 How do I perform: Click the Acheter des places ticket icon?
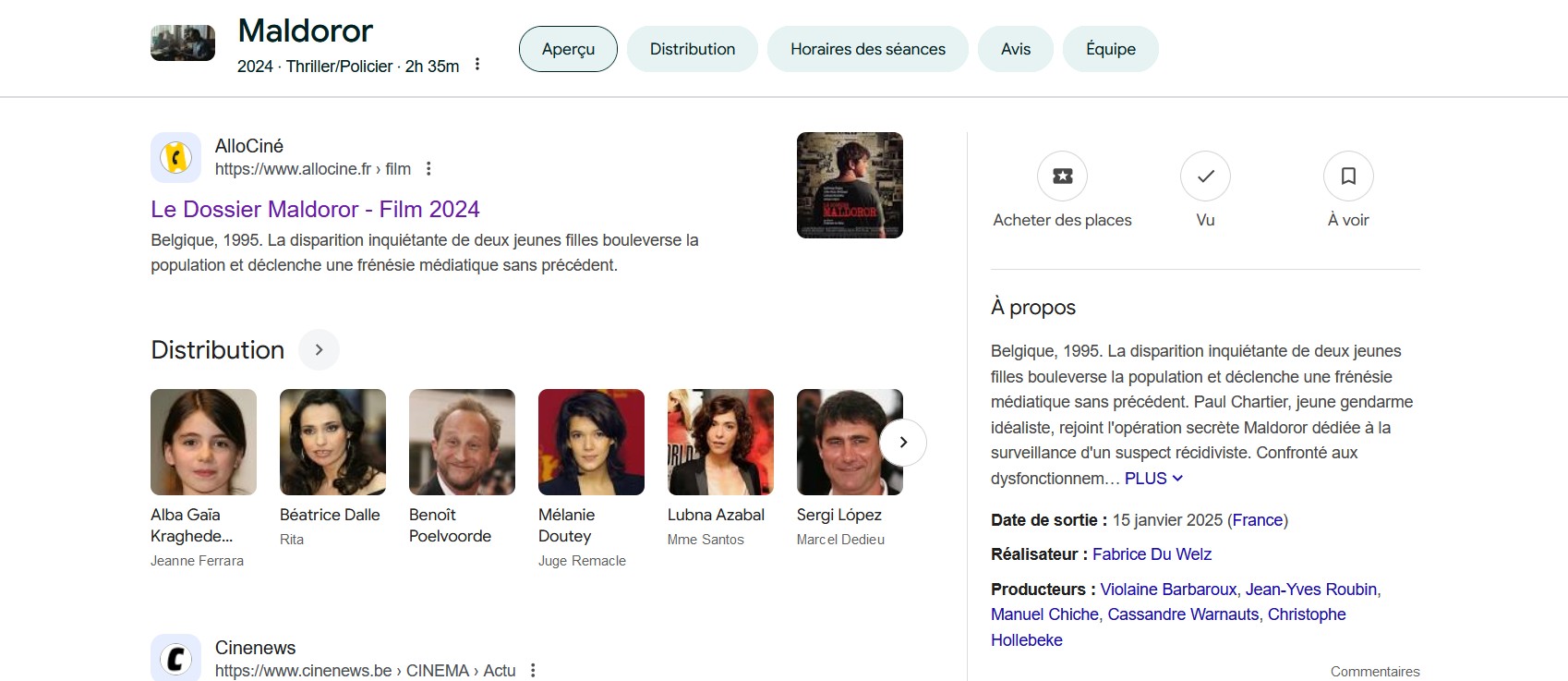click(x=1062, y=176)
